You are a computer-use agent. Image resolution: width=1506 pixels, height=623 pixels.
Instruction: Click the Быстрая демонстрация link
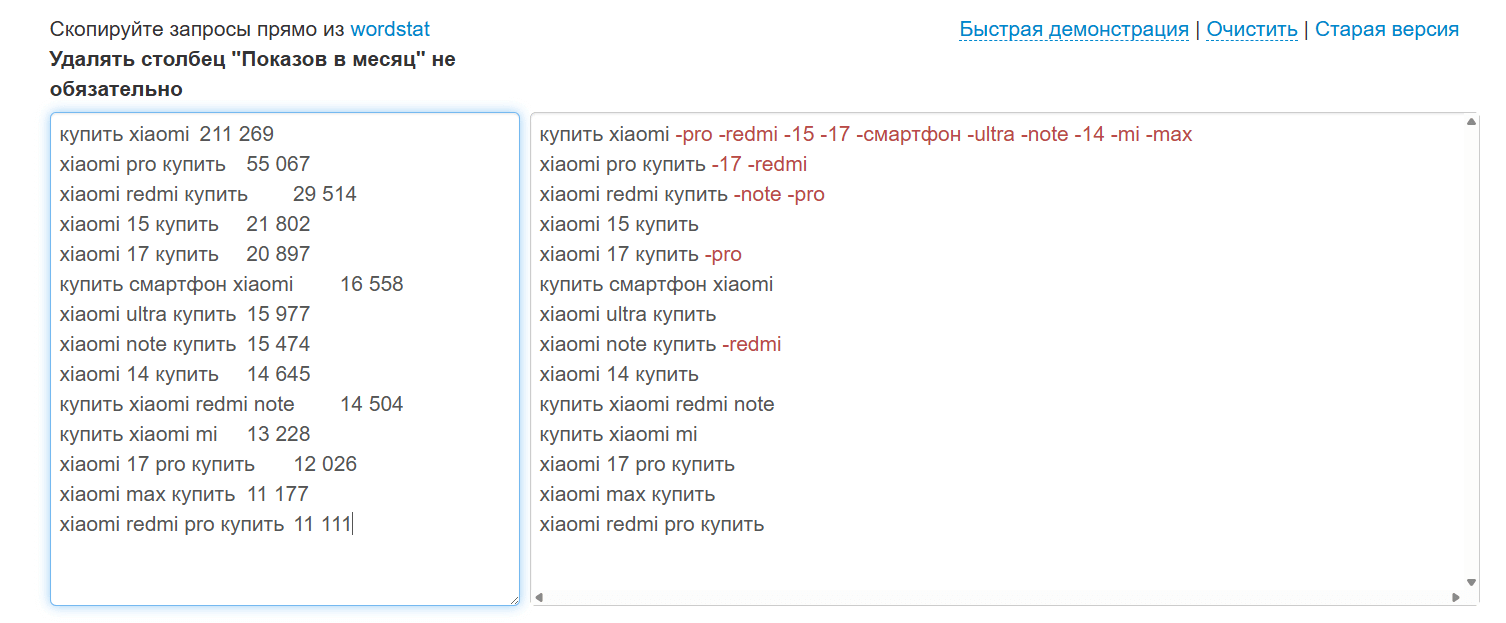(1073, 29)
